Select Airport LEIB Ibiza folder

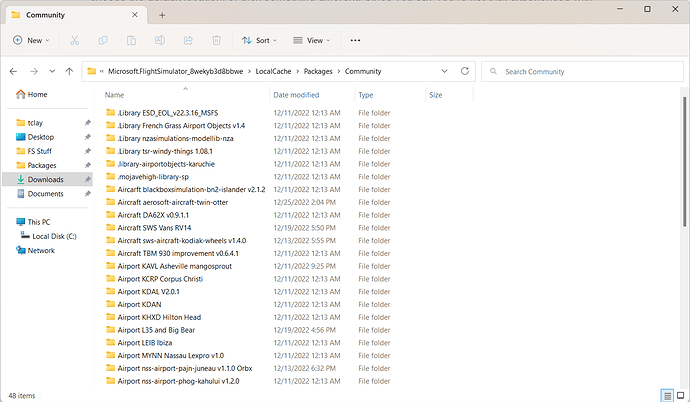(145, 343)
